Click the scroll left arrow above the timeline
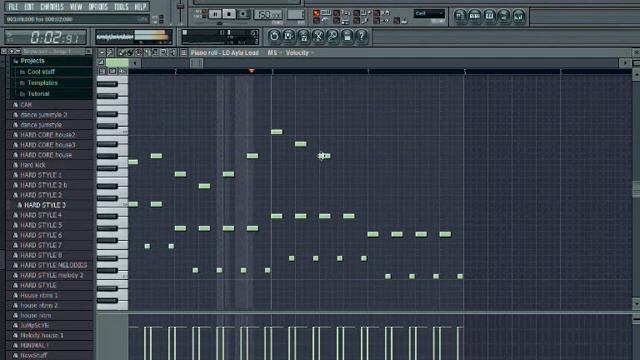The width and height of the screenshot is (640, 360). (x=135, y=63)
